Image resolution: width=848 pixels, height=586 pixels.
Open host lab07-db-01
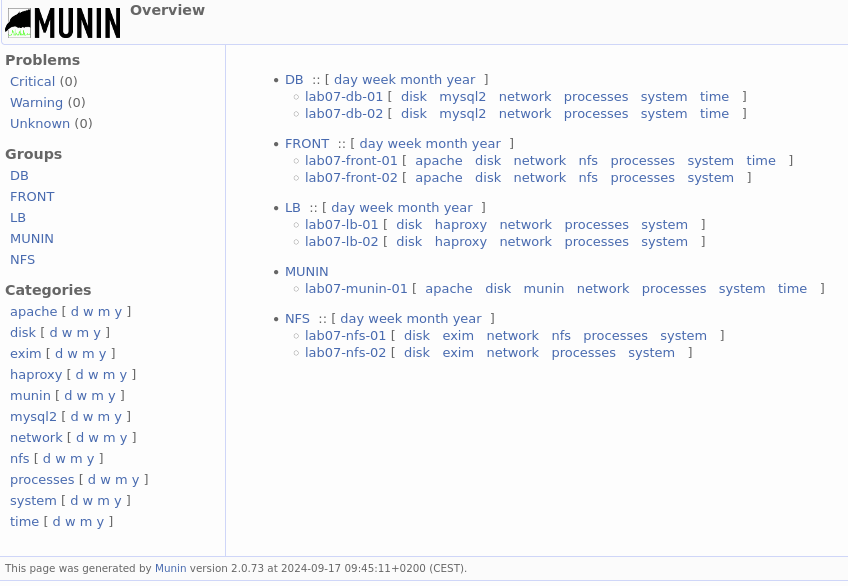point(344,97)
